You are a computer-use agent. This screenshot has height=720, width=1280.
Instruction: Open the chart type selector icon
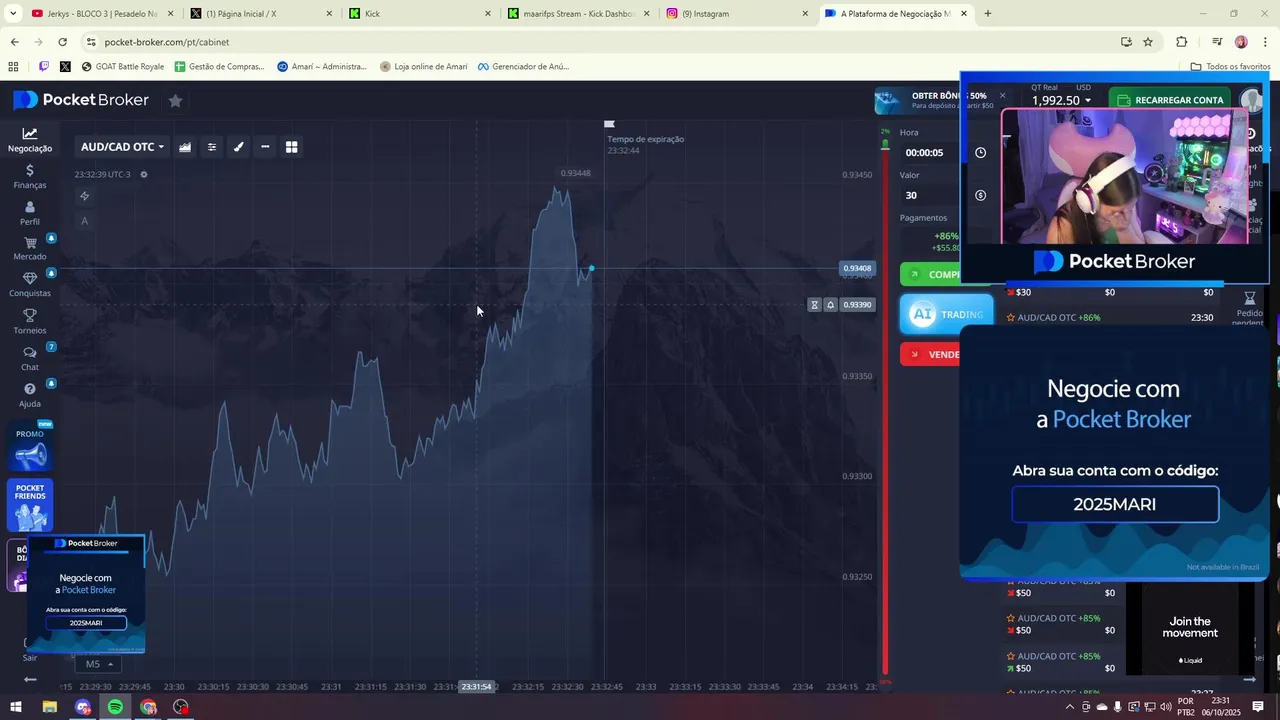pyautogui.click(x=185, y=147)
